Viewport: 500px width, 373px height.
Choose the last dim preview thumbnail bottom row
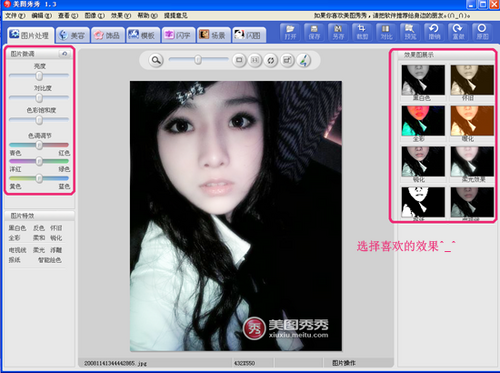pos(472,202)
